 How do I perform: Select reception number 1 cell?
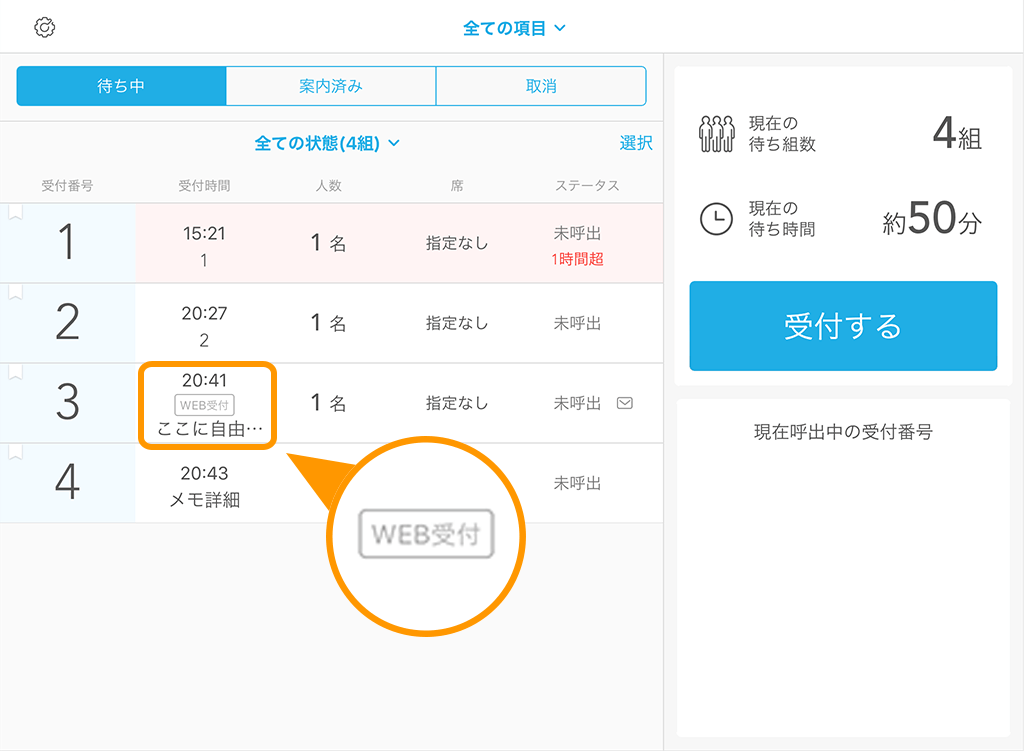(67, 243)
